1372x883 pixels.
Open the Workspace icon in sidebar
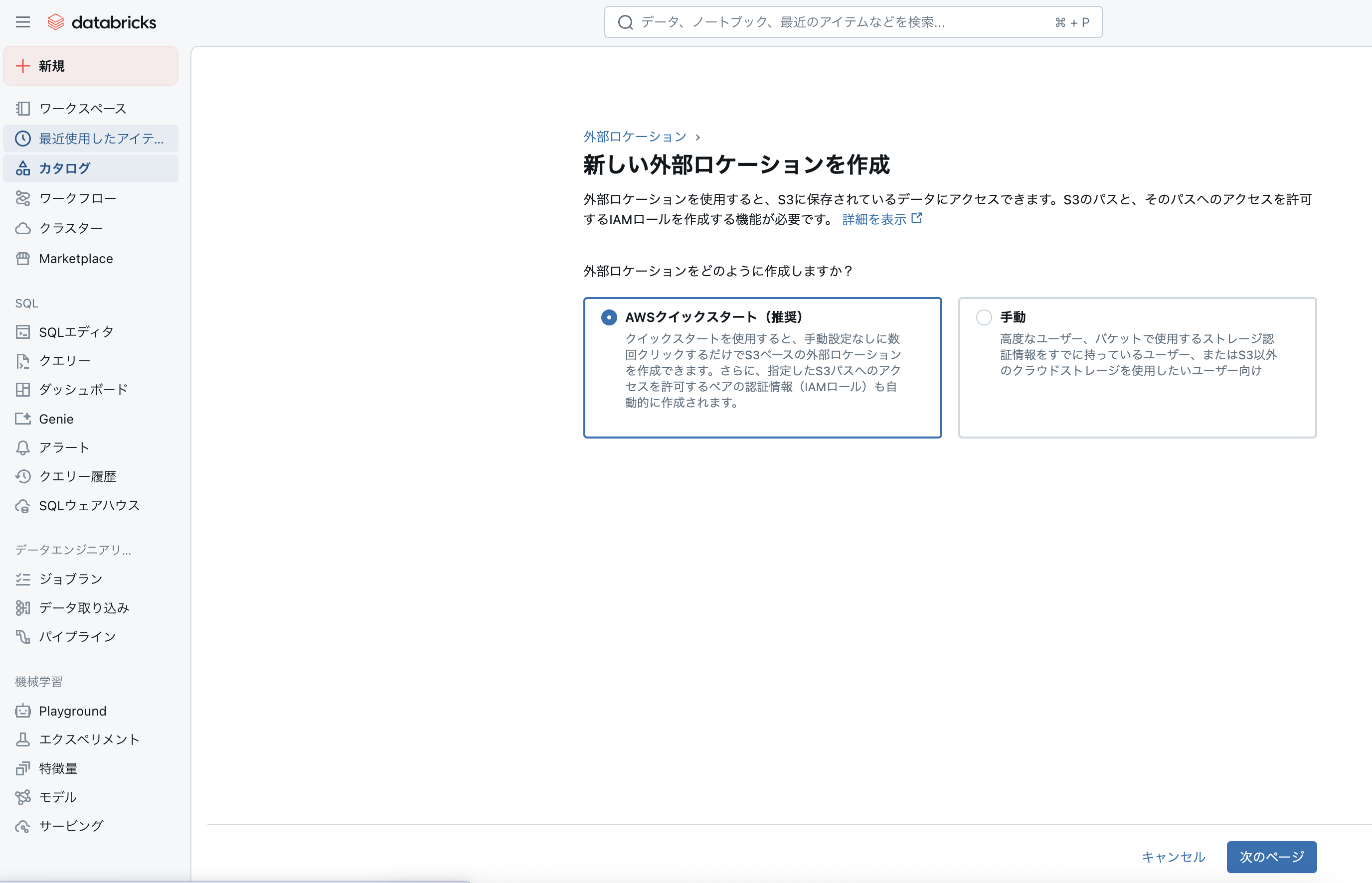pyautogui.click(x=23, y=108)
